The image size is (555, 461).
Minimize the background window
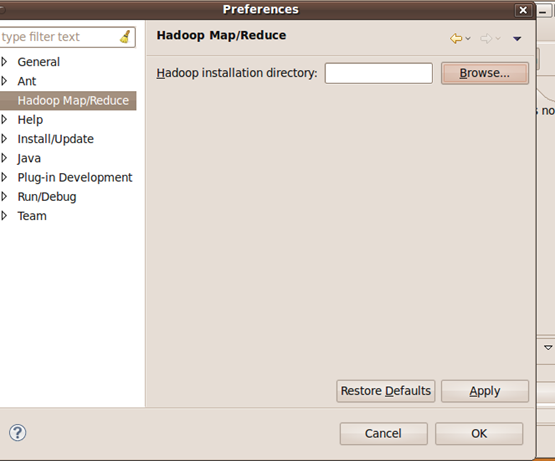tap(543, 11)
